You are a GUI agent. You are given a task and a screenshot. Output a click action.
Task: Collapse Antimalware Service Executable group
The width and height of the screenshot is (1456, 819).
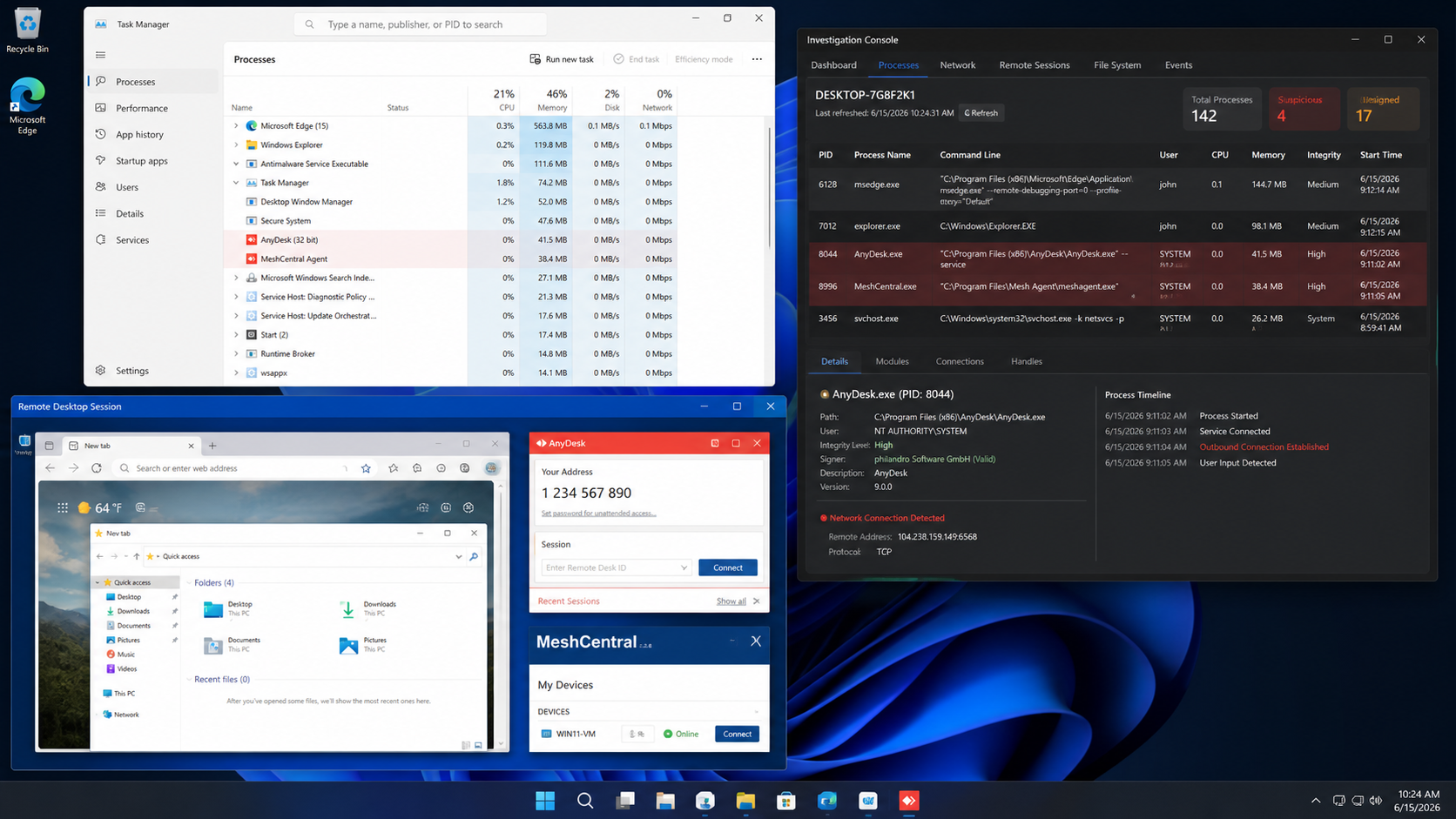pos(236,164)
